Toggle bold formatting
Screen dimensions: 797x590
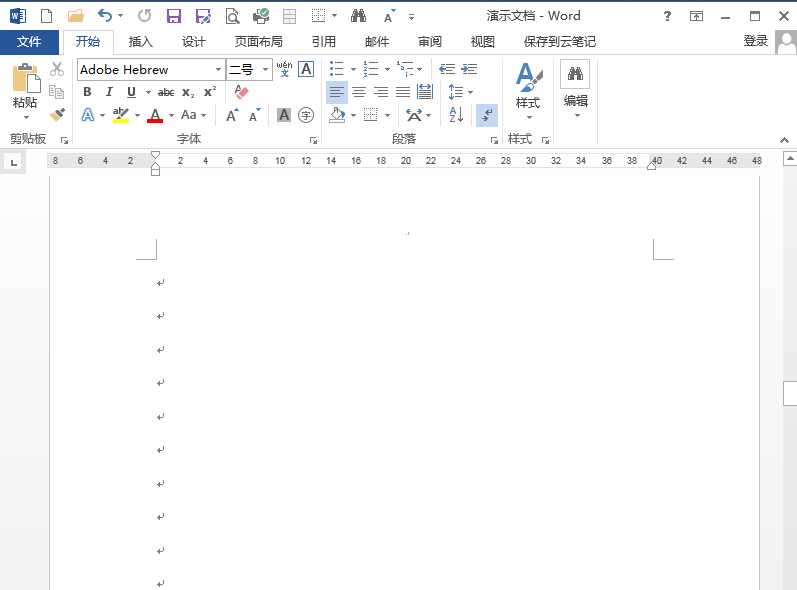[86, 92]
